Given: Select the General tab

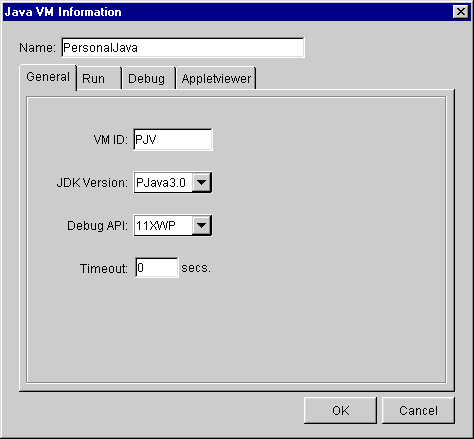Looking at the screenshot, I should [48, 77].
